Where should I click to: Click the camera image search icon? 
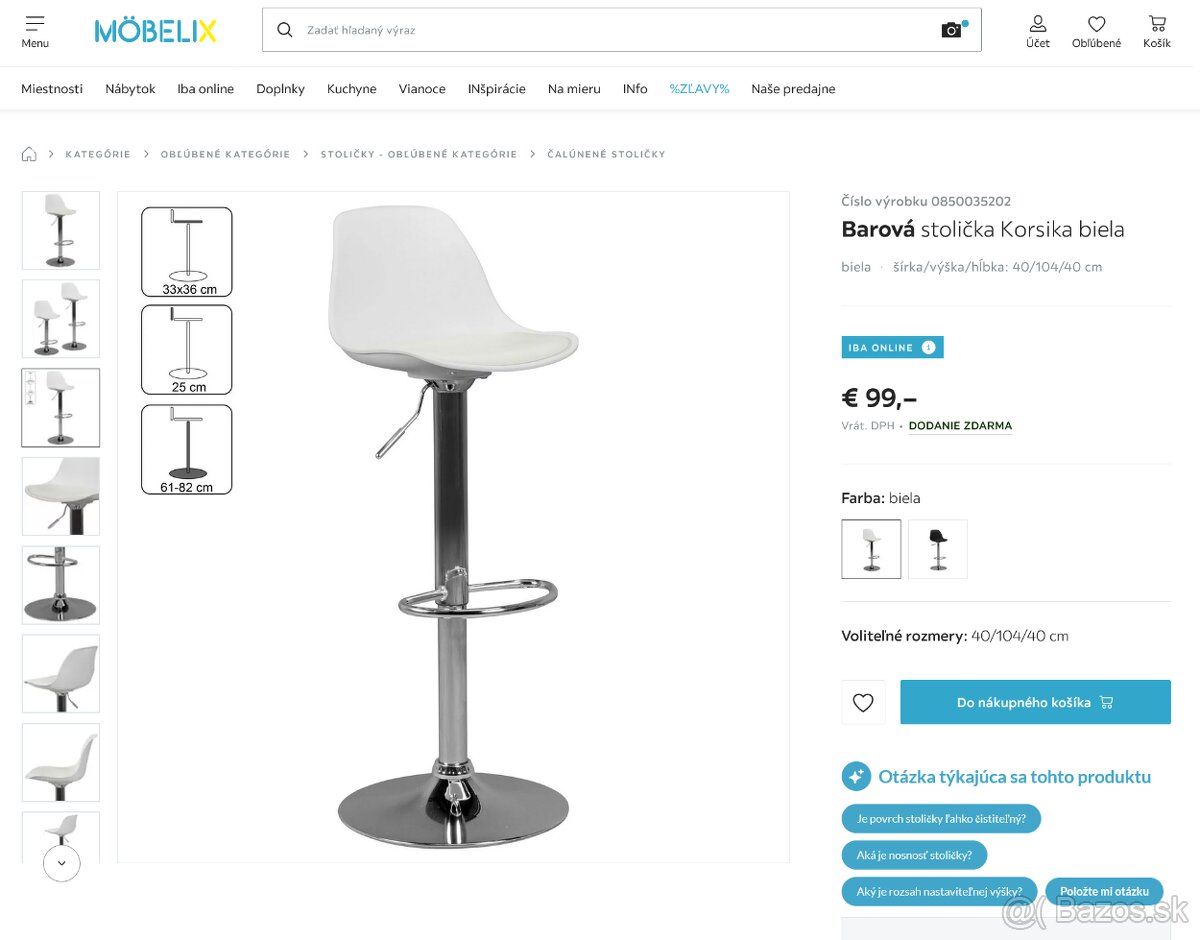pos(952,30)
